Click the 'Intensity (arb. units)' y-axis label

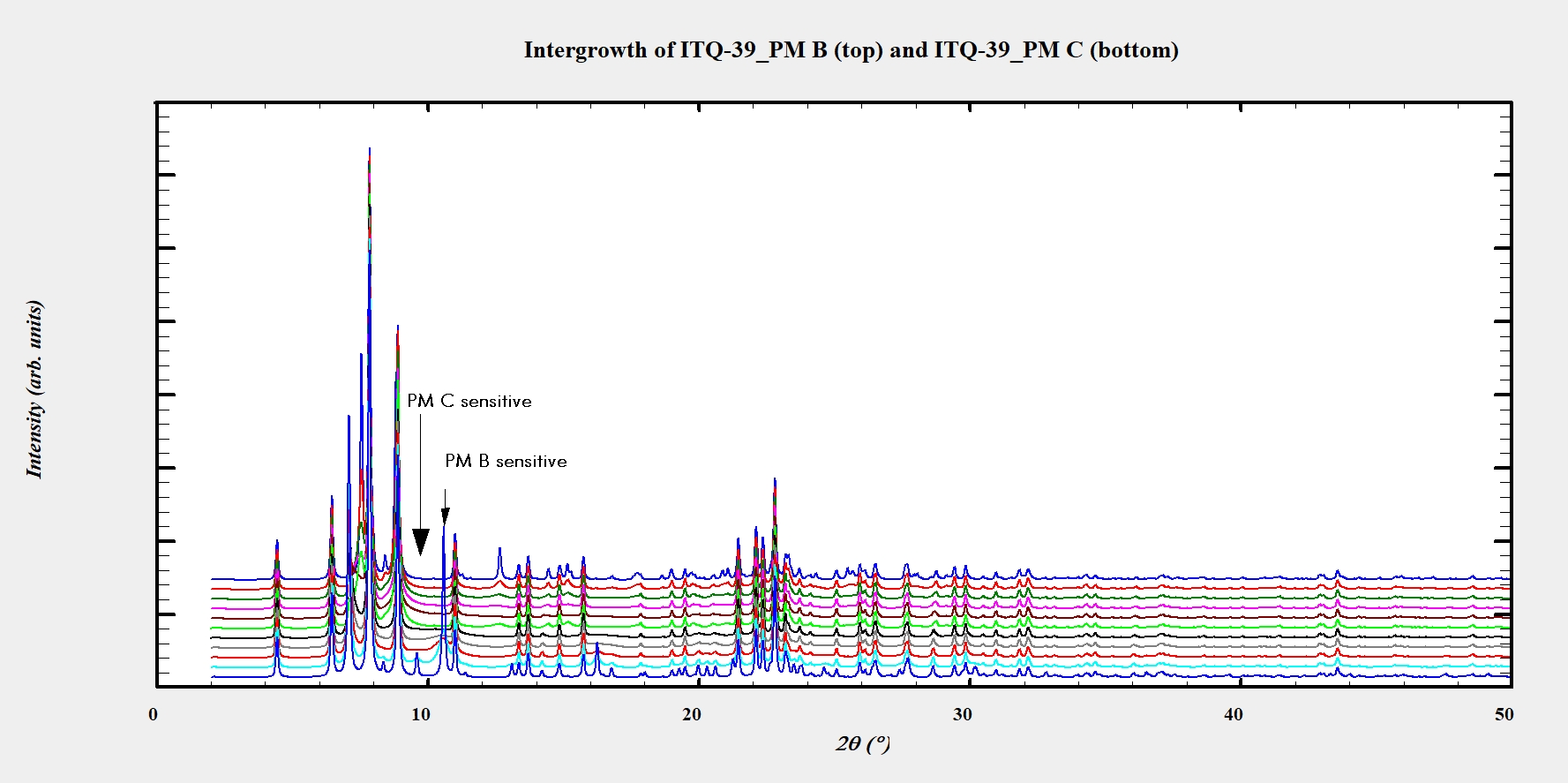click(x=34, y=389)
